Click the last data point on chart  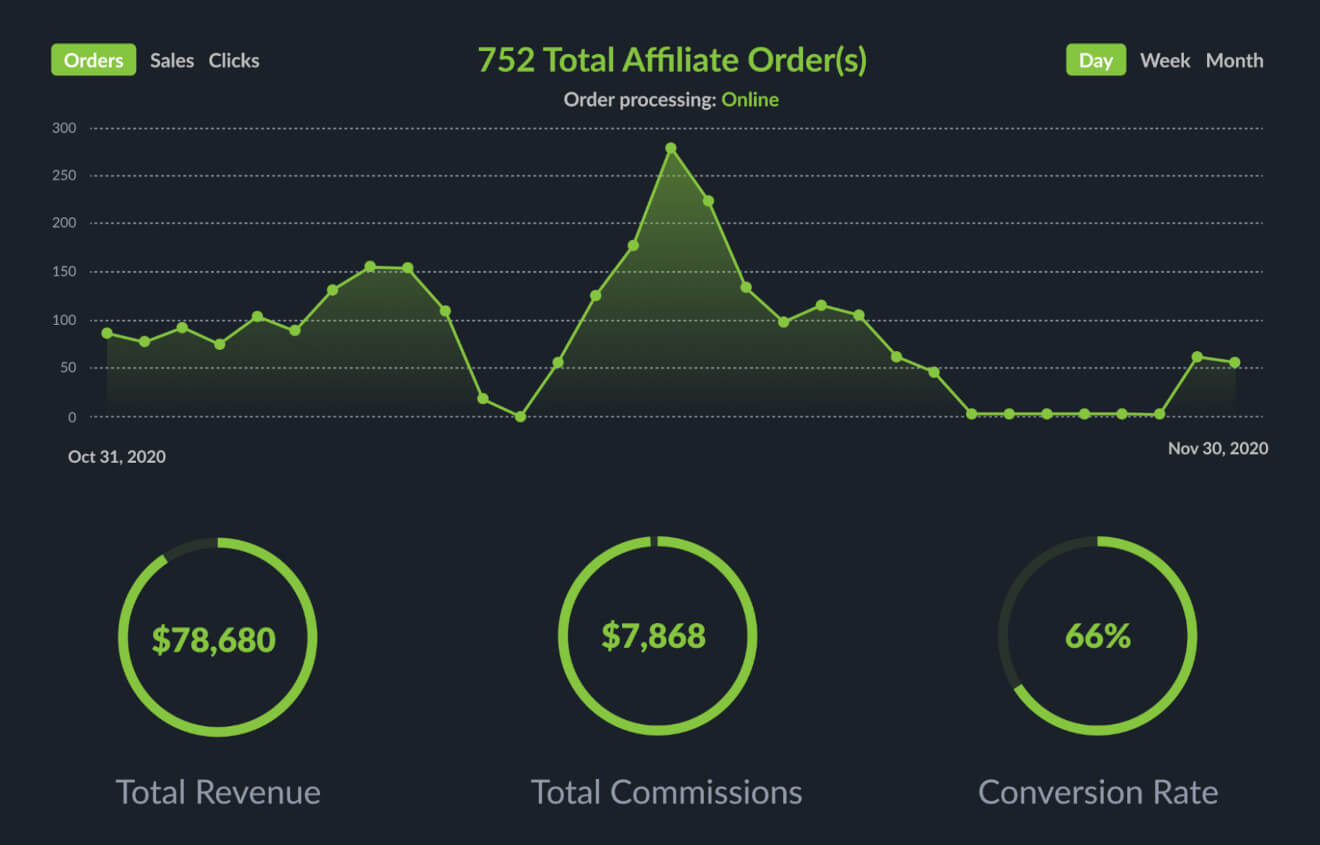click(1235, 362)
